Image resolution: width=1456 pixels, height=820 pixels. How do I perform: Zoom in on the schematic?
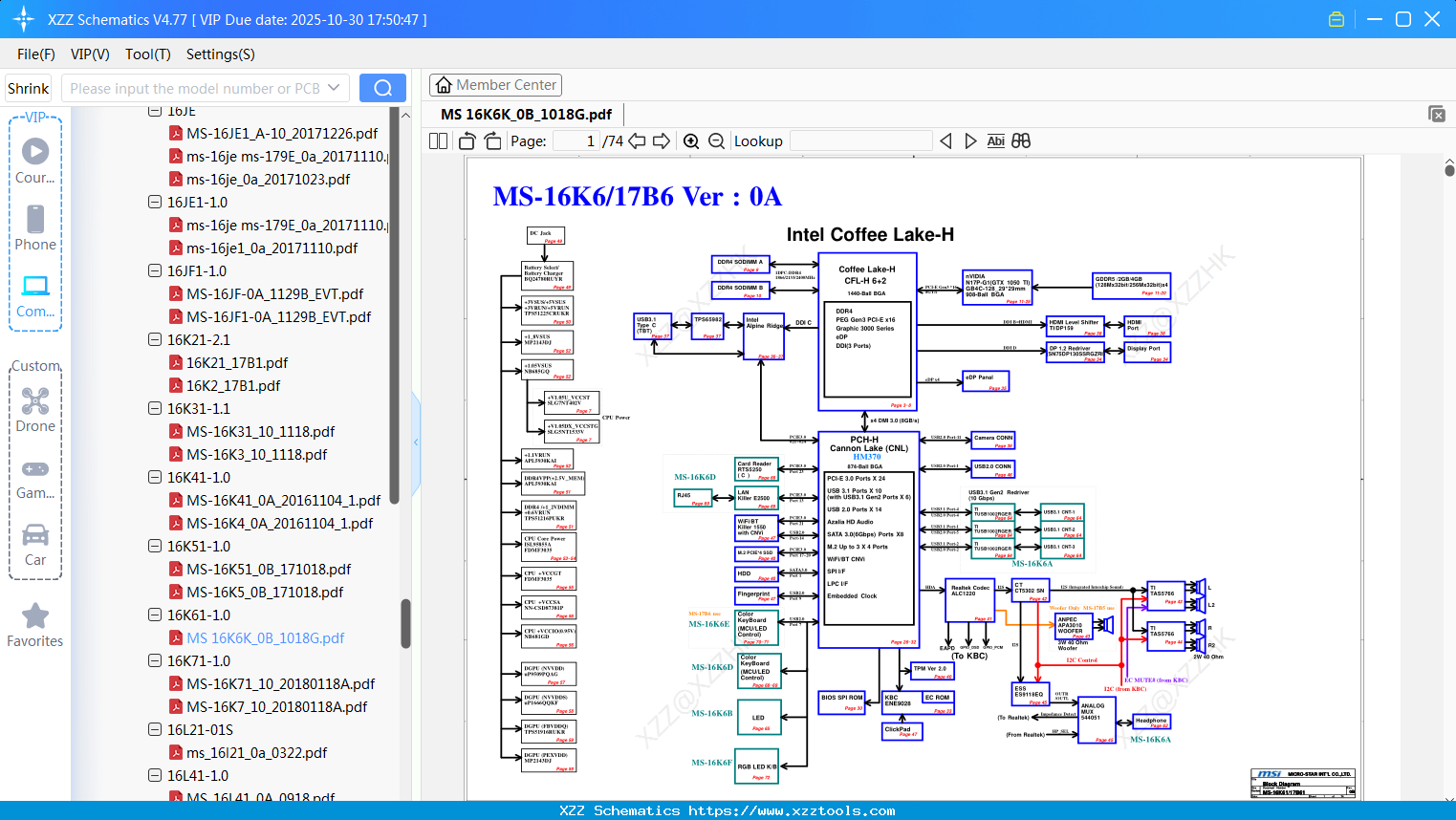coord(691,141)
